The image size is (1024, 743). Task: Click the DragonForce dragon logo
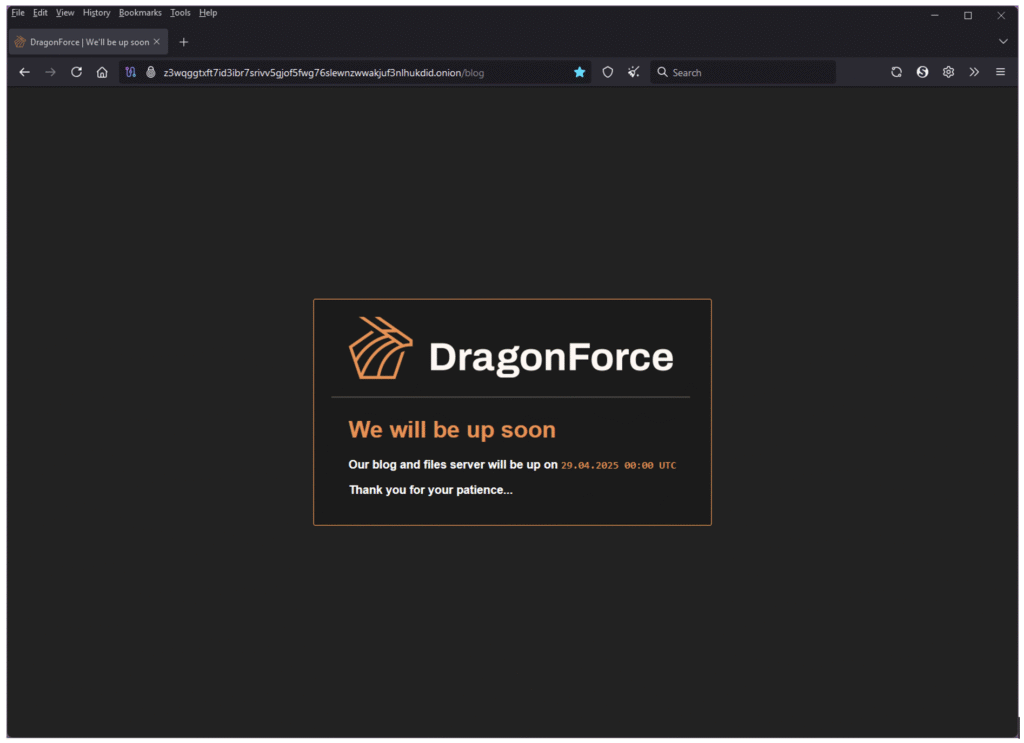click(x=380, y=348)
